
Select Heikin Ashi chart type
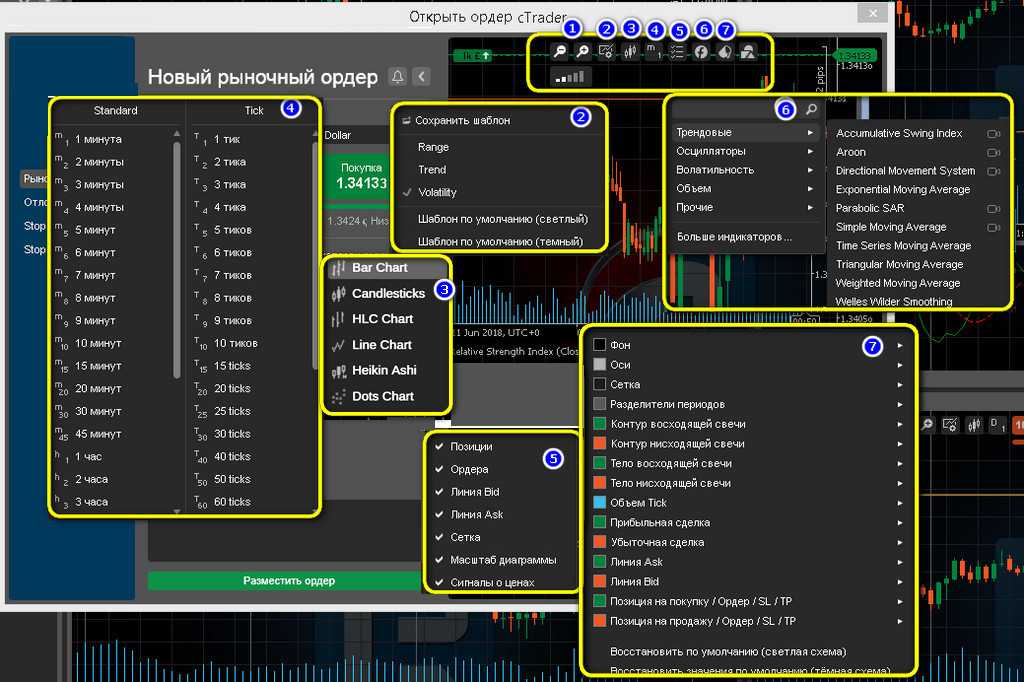point(384,370)
